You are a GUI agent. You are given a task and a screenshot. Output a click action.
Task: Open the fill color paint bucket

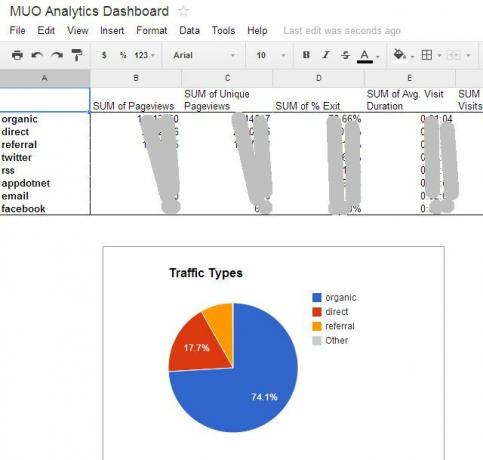(403, 55)
